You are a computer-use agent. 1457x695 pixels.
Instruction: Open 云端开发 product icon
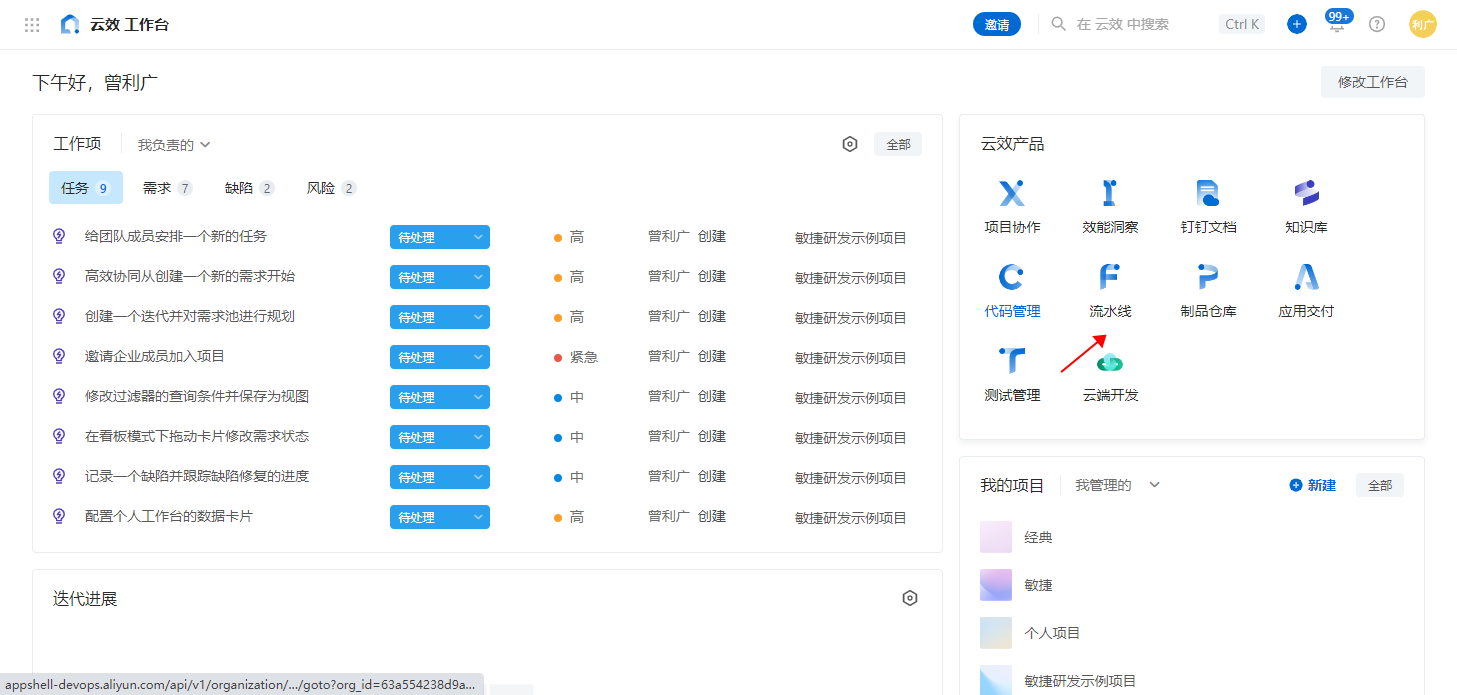point(1110,361)
